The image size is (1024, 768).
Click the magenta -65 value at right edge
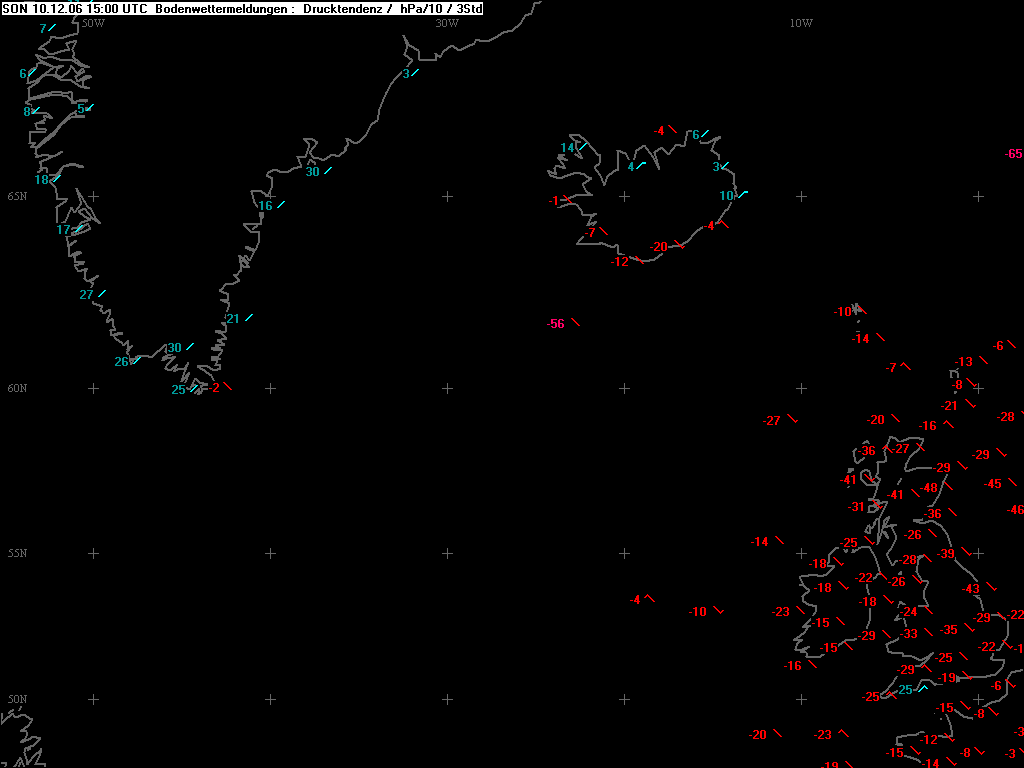(1014, 154)
